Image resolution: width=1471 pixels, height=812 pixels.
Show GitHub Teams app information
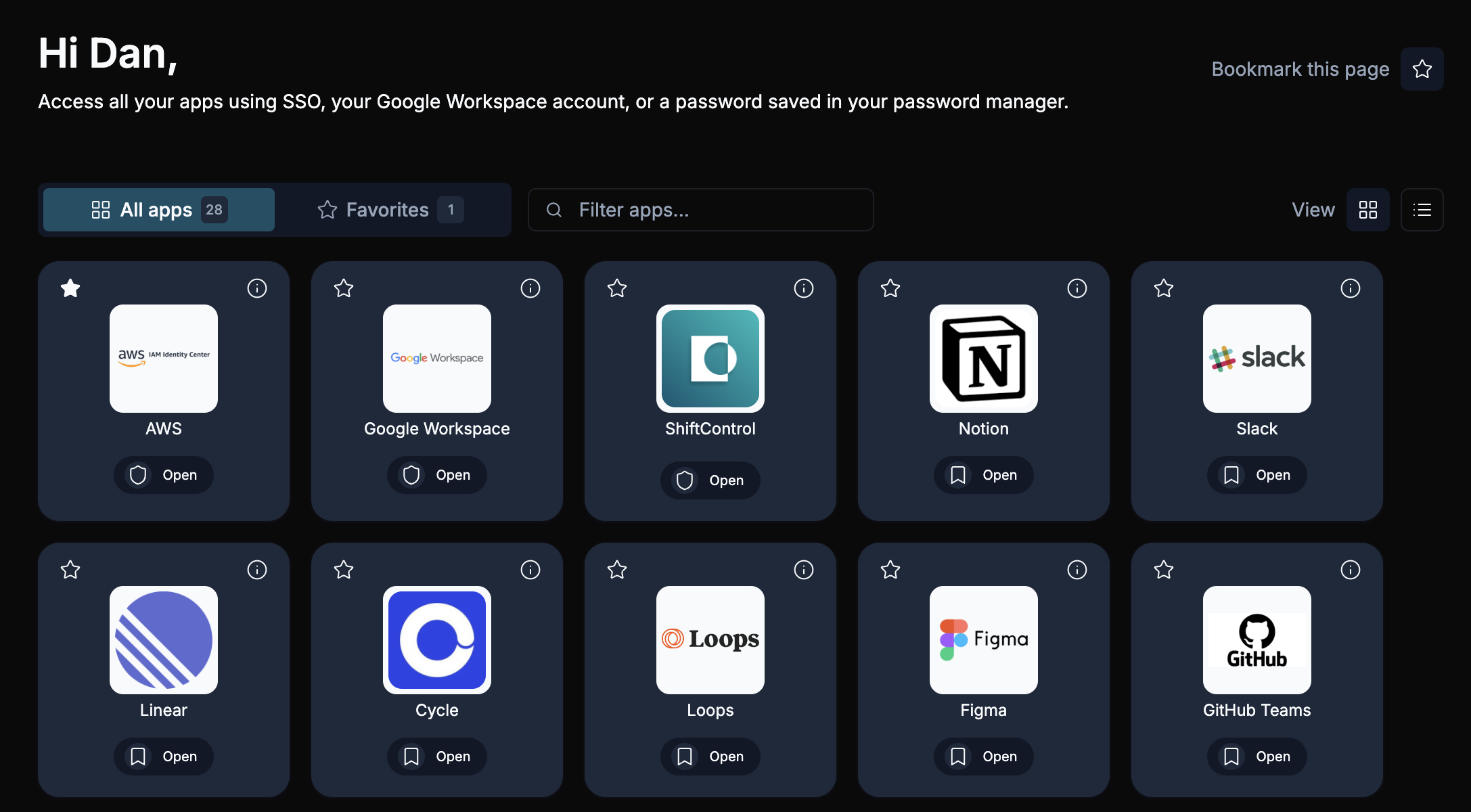coord(1351,570)
